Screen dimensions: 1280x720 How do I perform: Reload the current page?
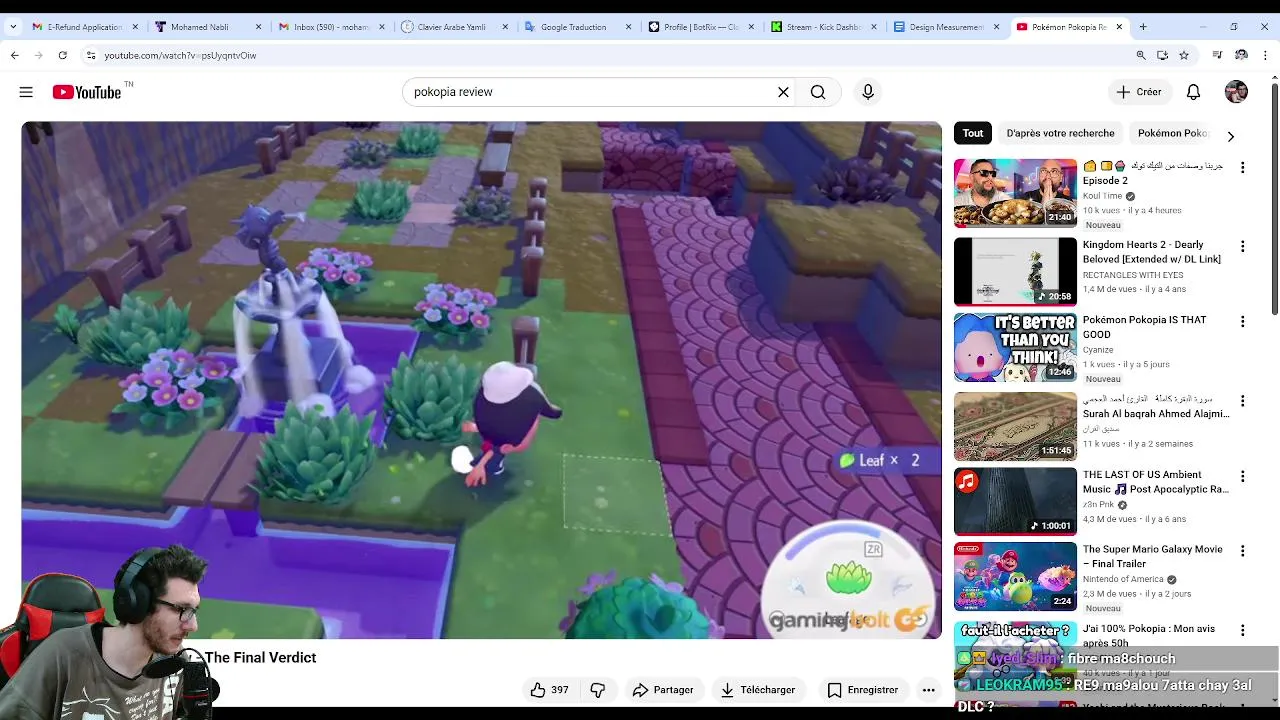point(62,55)
